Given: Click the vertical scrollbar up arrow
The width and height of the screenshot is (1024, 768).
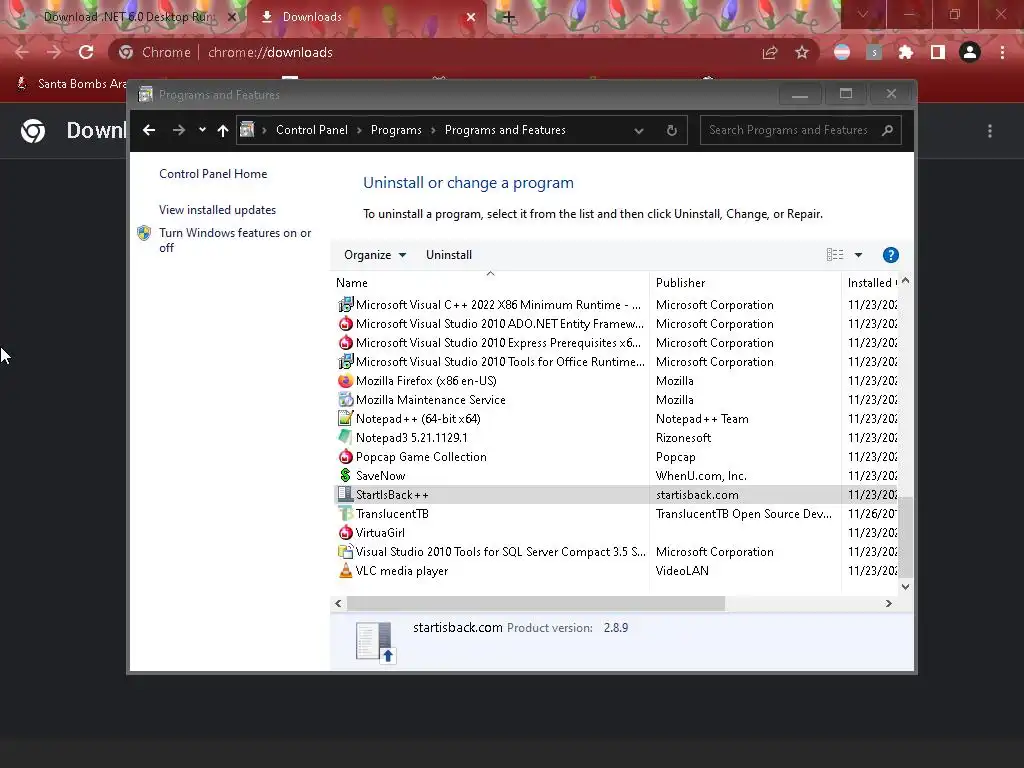Looking at the screenshot, I should 905,280.
